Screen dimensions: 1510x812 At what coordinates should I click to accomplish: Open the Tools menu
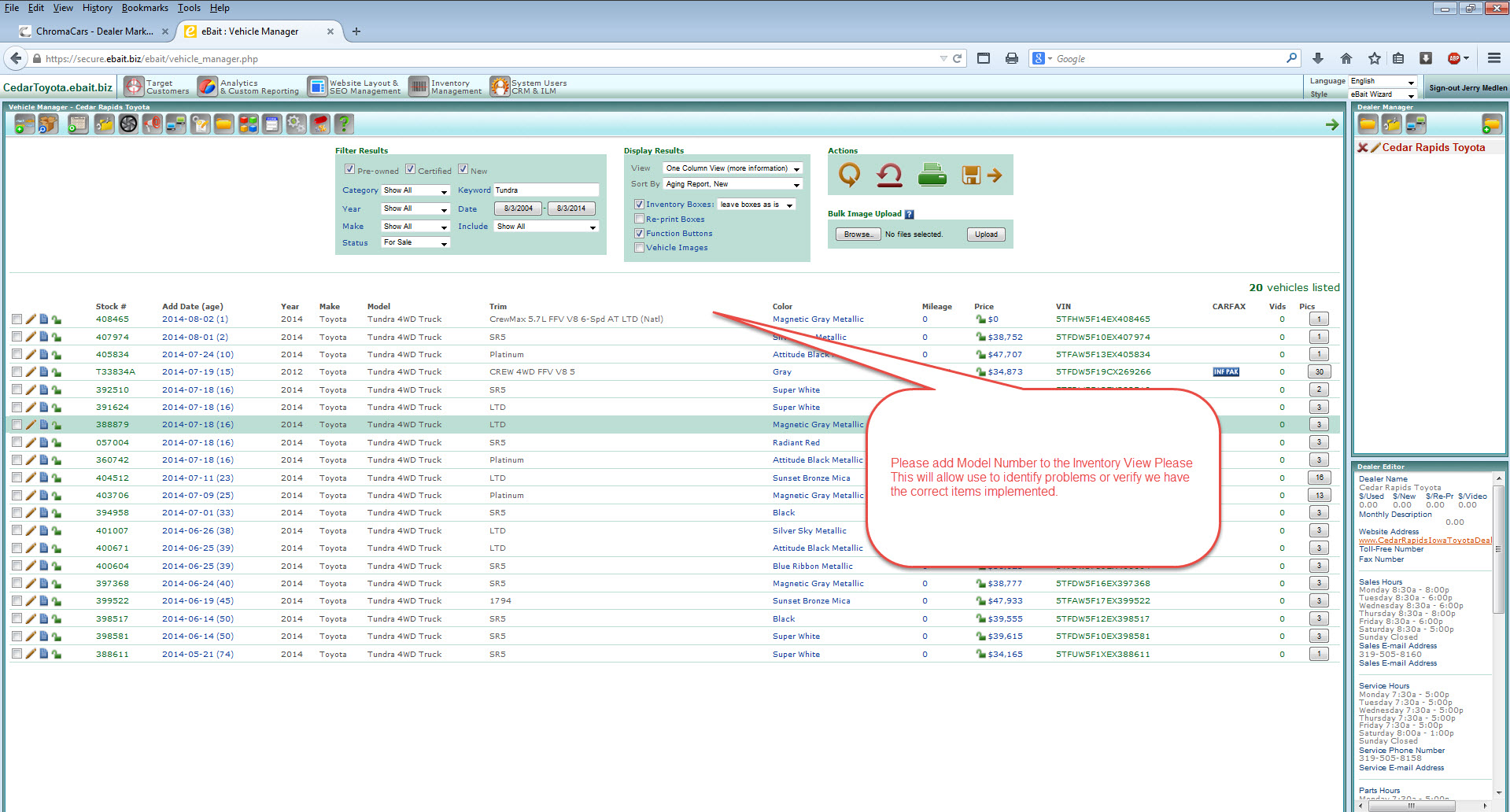point(189,8)
